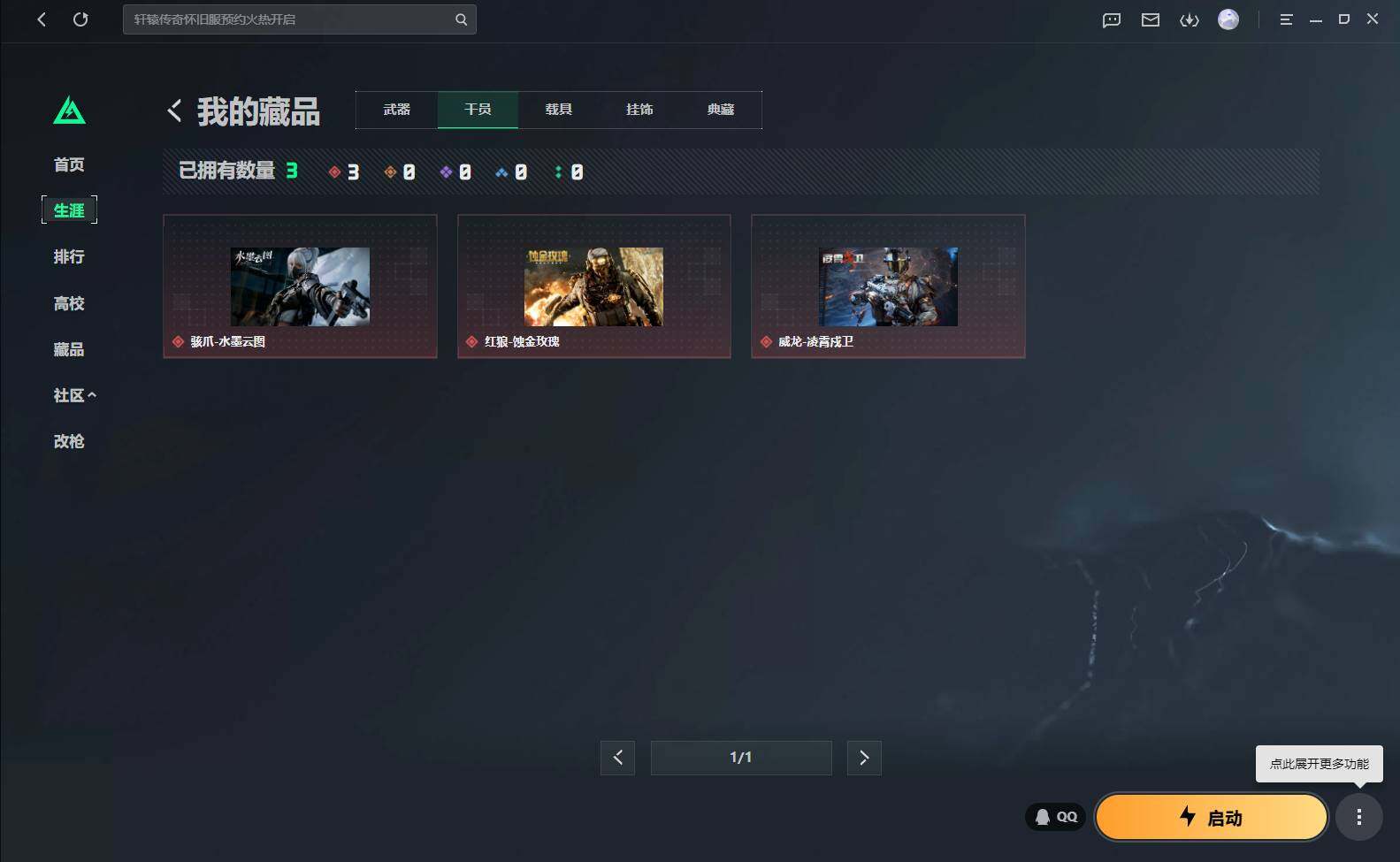Viewport: 1400px width, 862px height.
Task: Open the user avatar profile
Action: click(x=1228, y=19)
